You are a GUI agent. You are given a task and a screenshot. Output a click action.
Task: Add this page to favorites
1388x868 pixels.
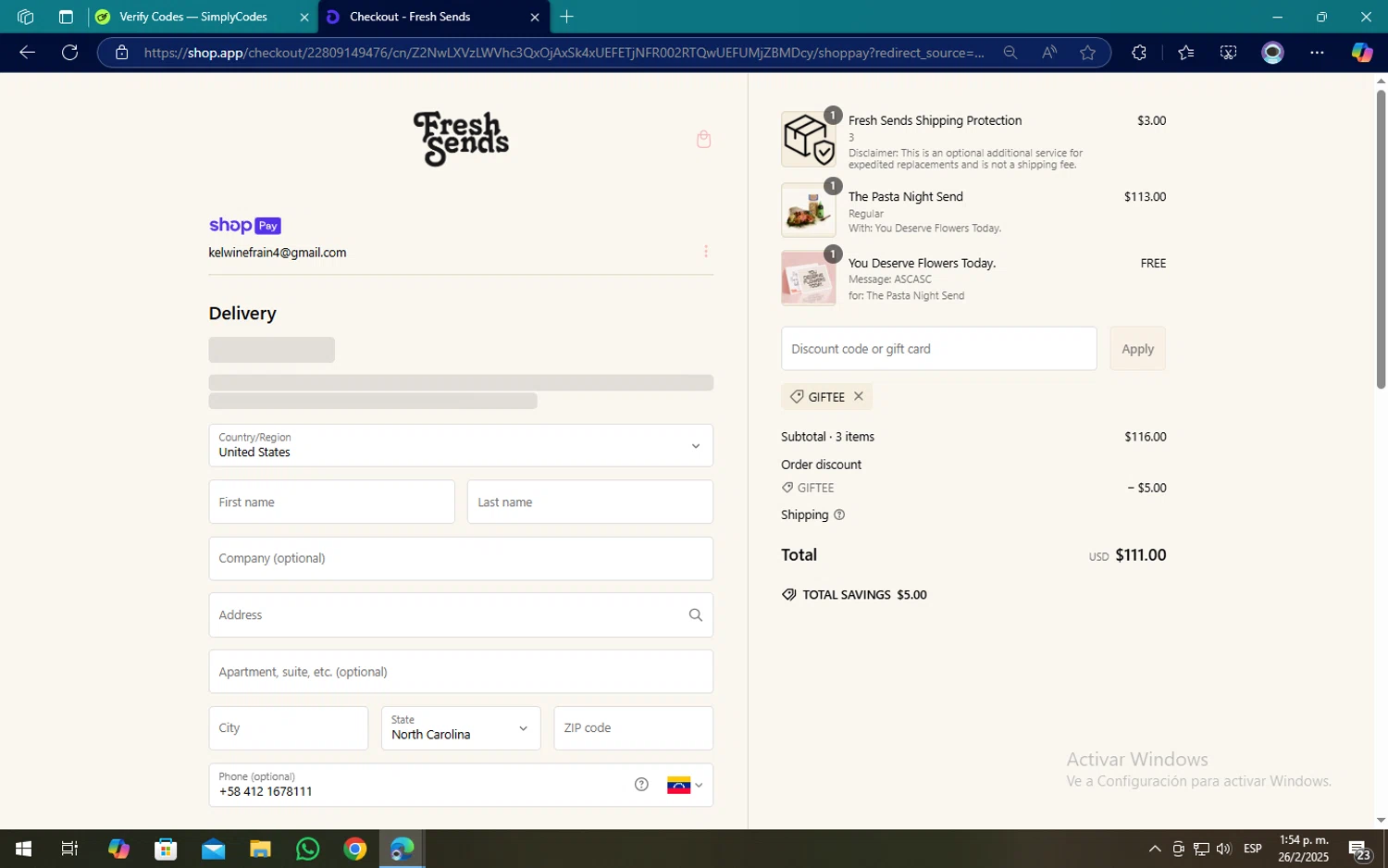[x=1088, y=53]
